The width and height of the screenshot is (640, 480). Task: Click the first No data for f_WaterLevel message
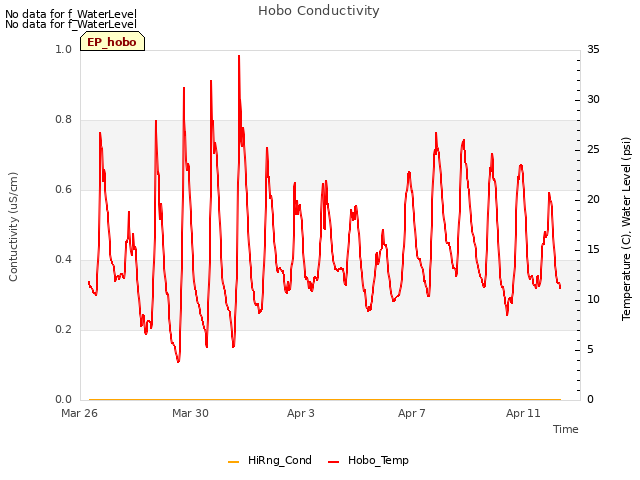(x=71, y=14)
